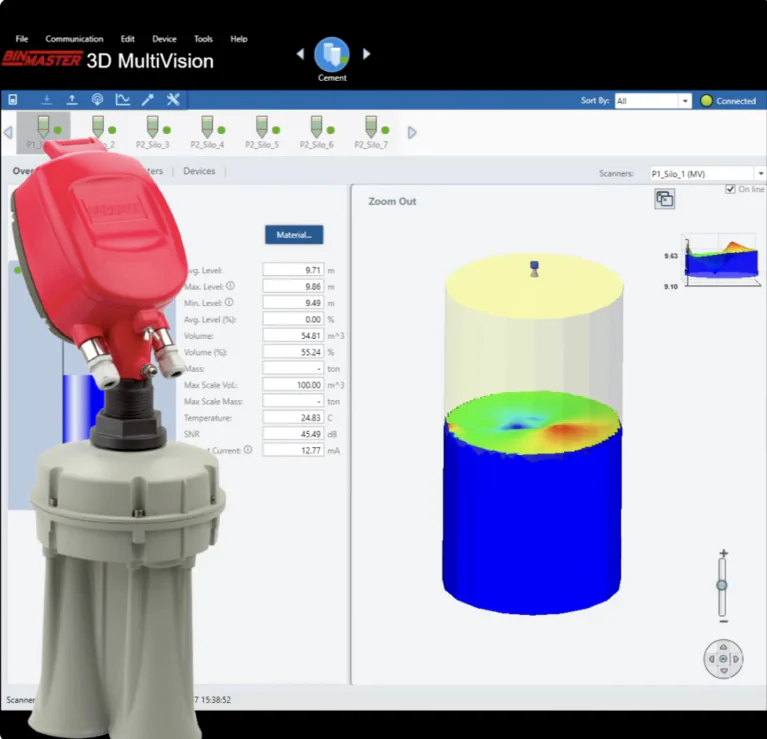Click the colored material surface in the 3D silo
The image size is (767, 739).
[x=533, y=422]
